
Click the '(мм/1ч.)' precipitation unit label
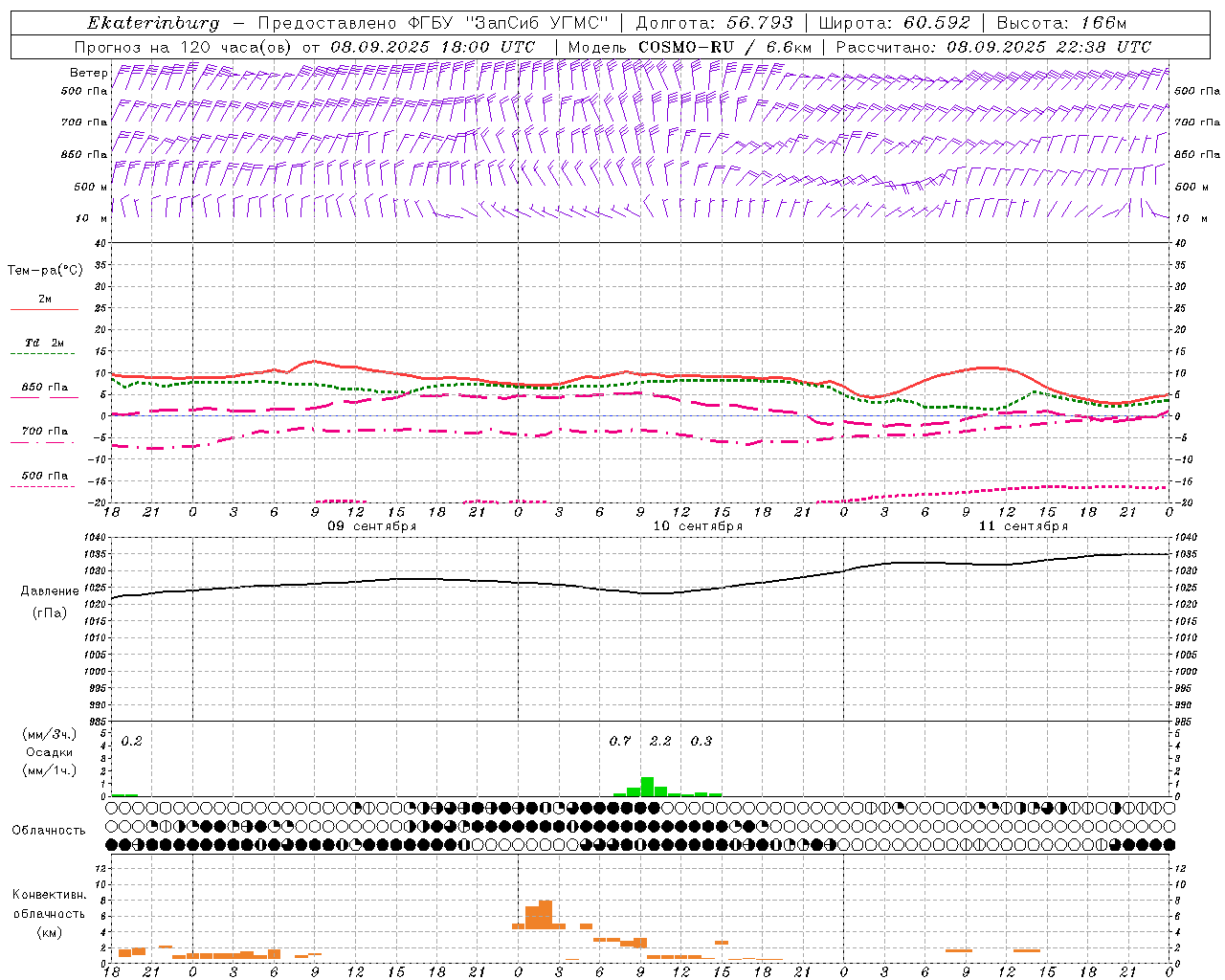click(x=50, y=770)
